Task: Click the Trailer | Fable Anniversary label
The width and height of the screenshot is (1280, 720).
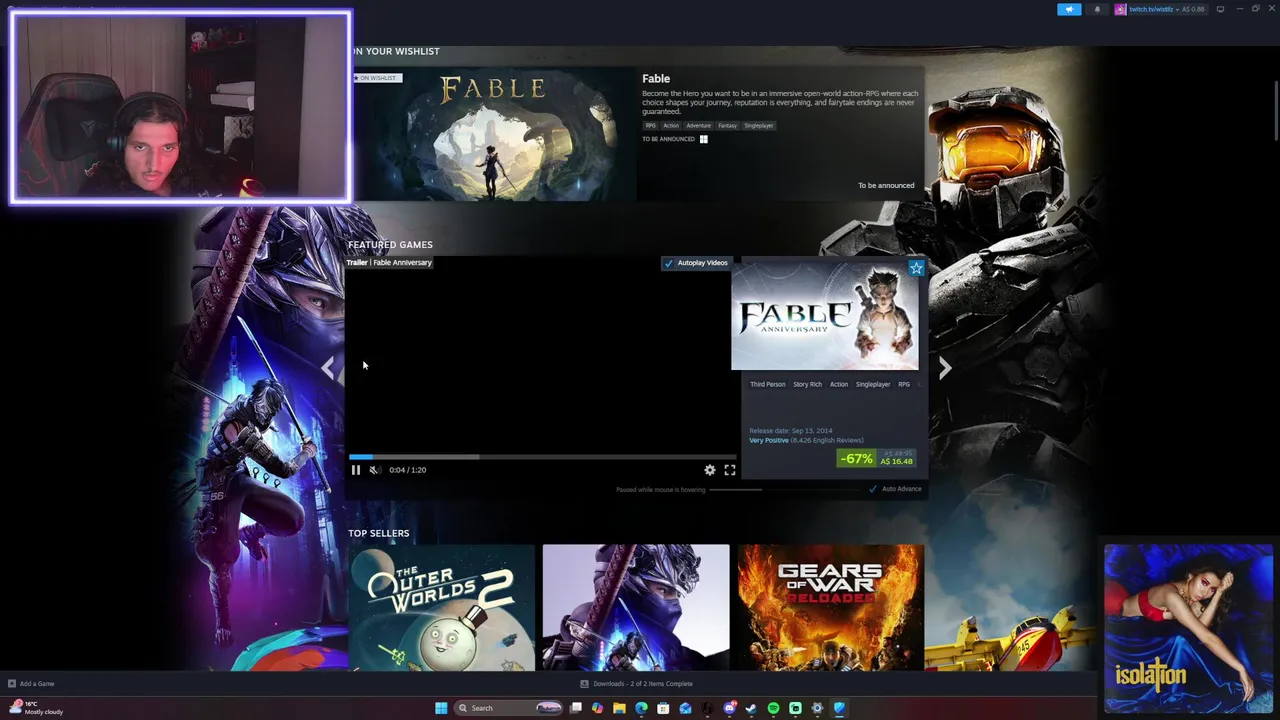Action: 389,262
